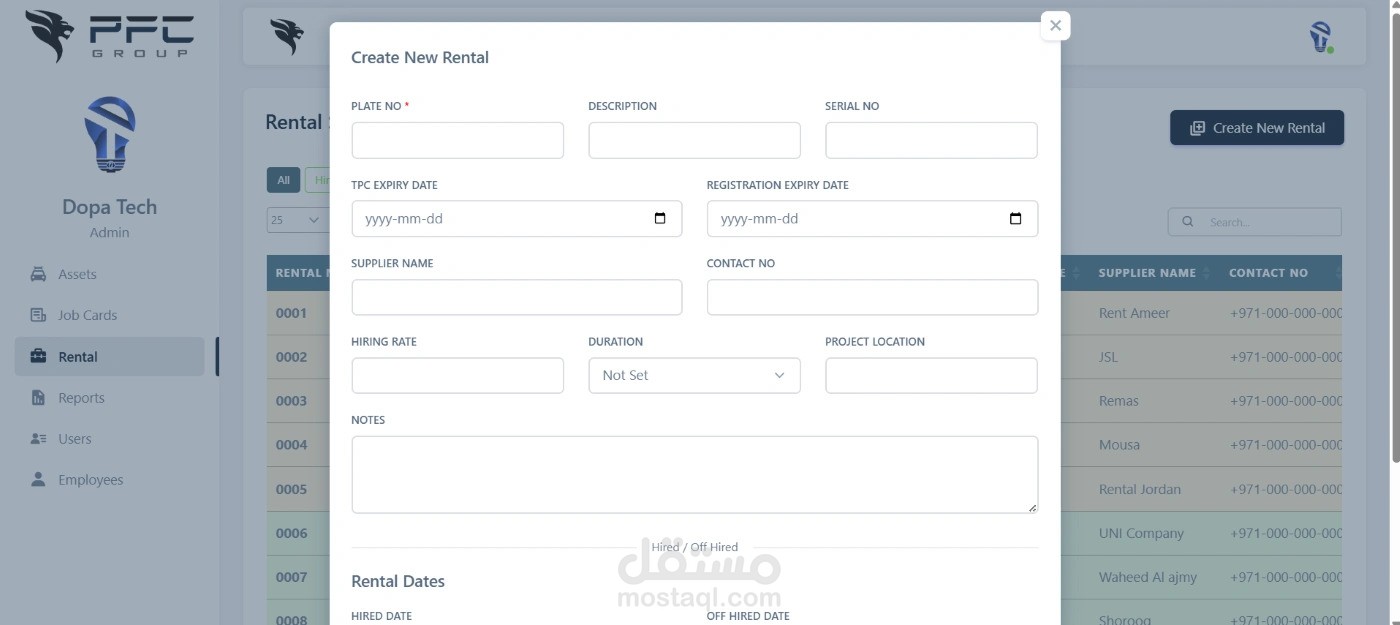
Task: Click supplier Mousa
Action: click(x=1119, y=445)
